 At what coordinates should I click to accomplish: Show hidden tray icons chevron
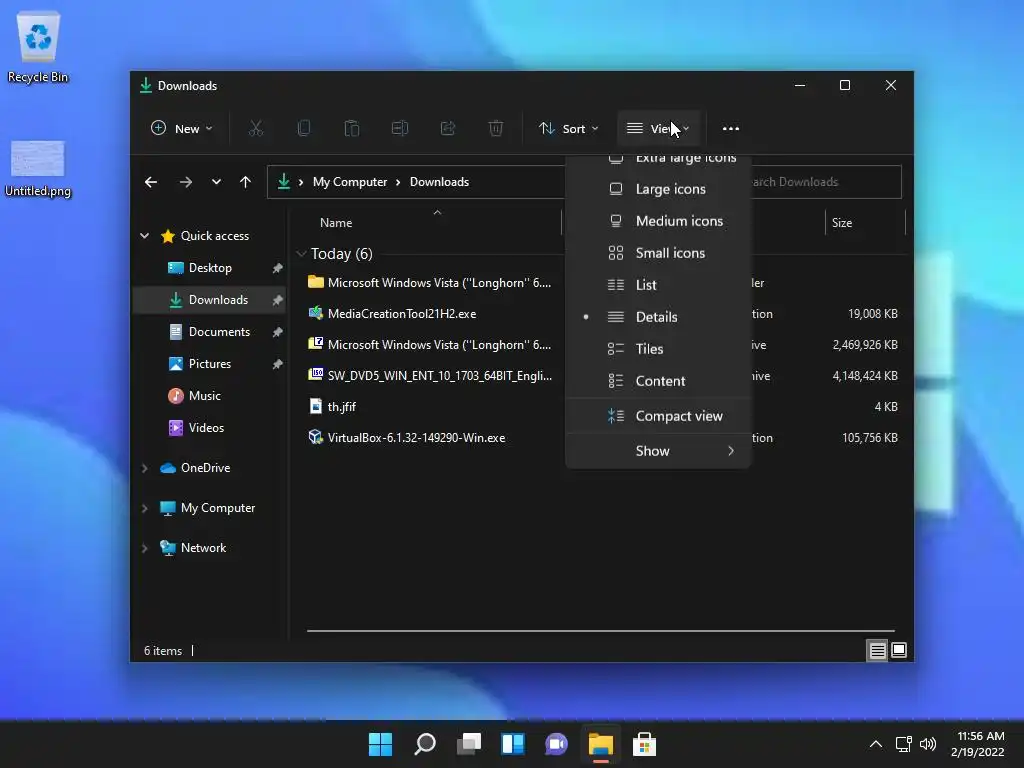(x=876, y=744)
